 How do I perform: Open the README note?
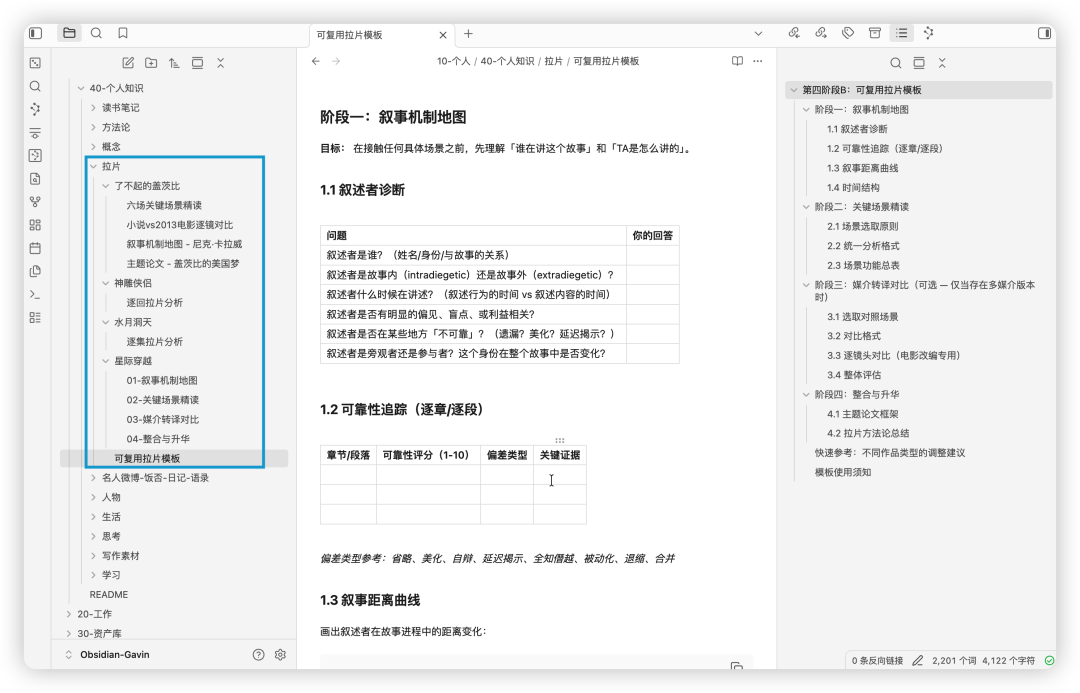click(x=109, y=594)
